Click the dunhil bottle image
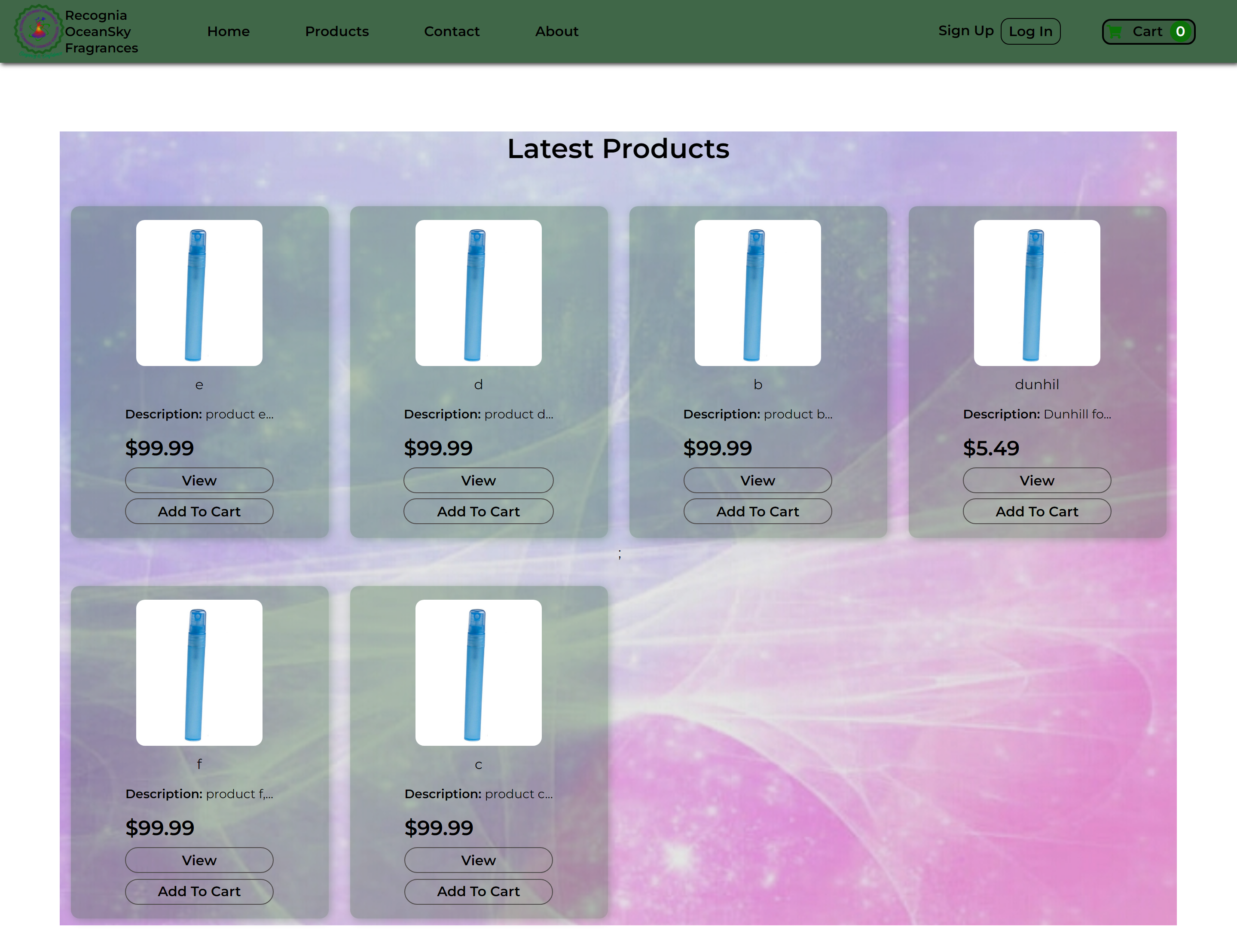Image resolution: width=1237 pixels, height=952 pixels. click(1037, 293)
